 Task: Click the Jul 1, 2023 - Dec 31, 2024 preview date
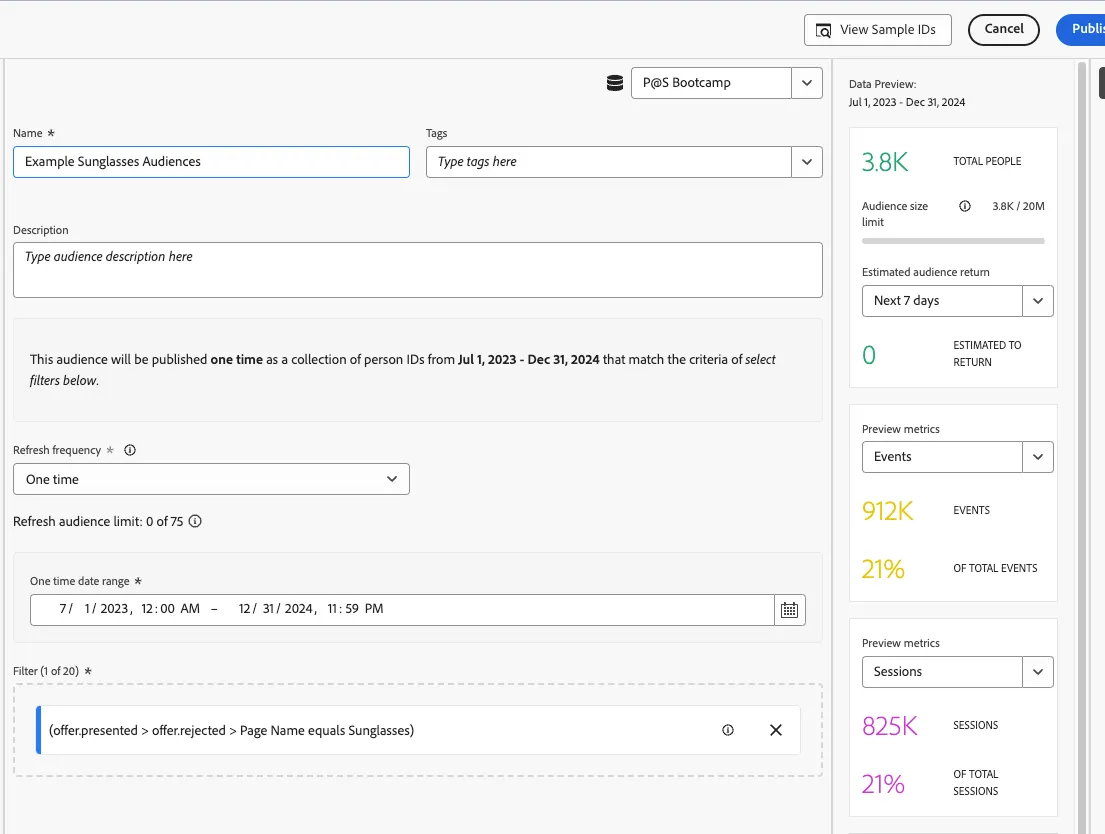click(907, 102)
